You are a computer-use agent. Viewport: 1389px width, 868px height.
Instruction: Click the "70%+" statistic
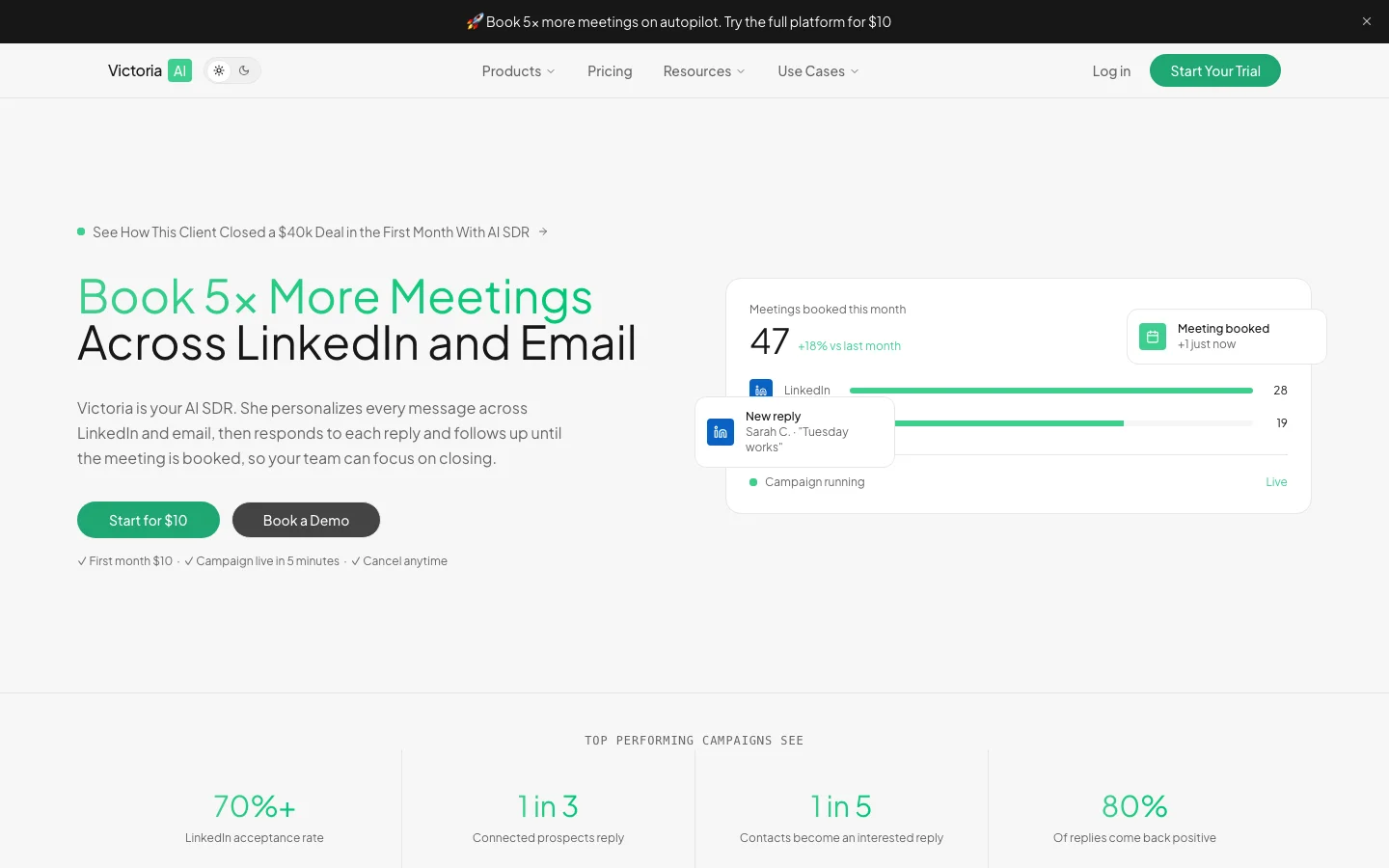pyautogui.click(x=255, y=806)
